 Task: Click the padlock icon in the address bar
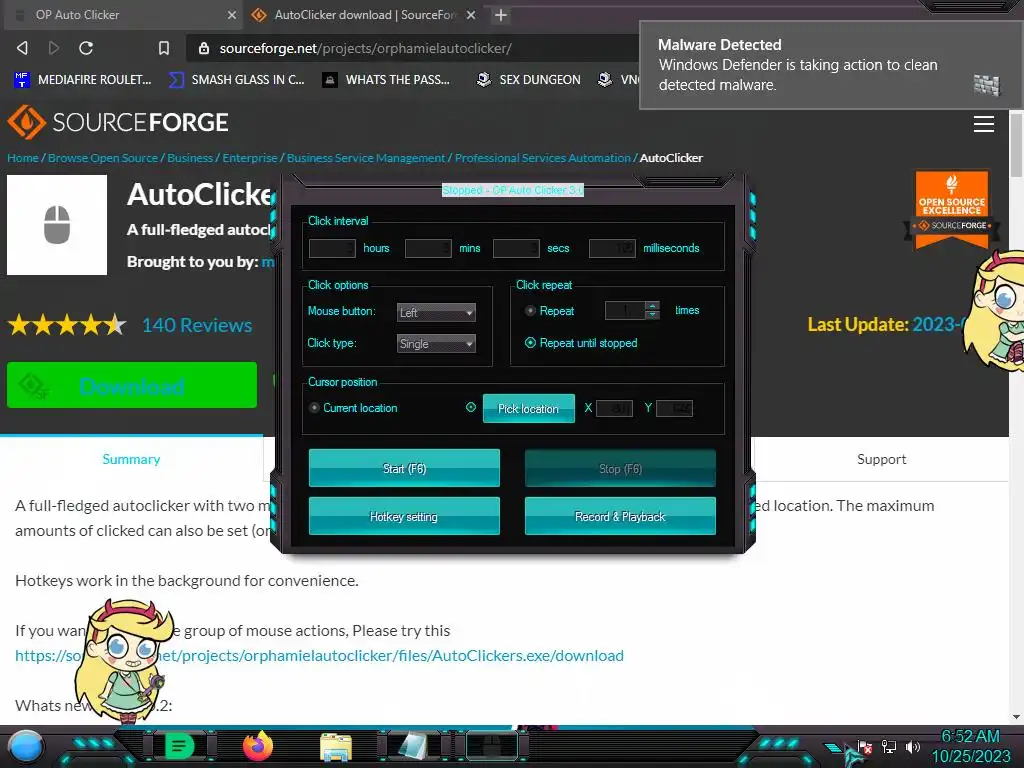pos(204,48)
